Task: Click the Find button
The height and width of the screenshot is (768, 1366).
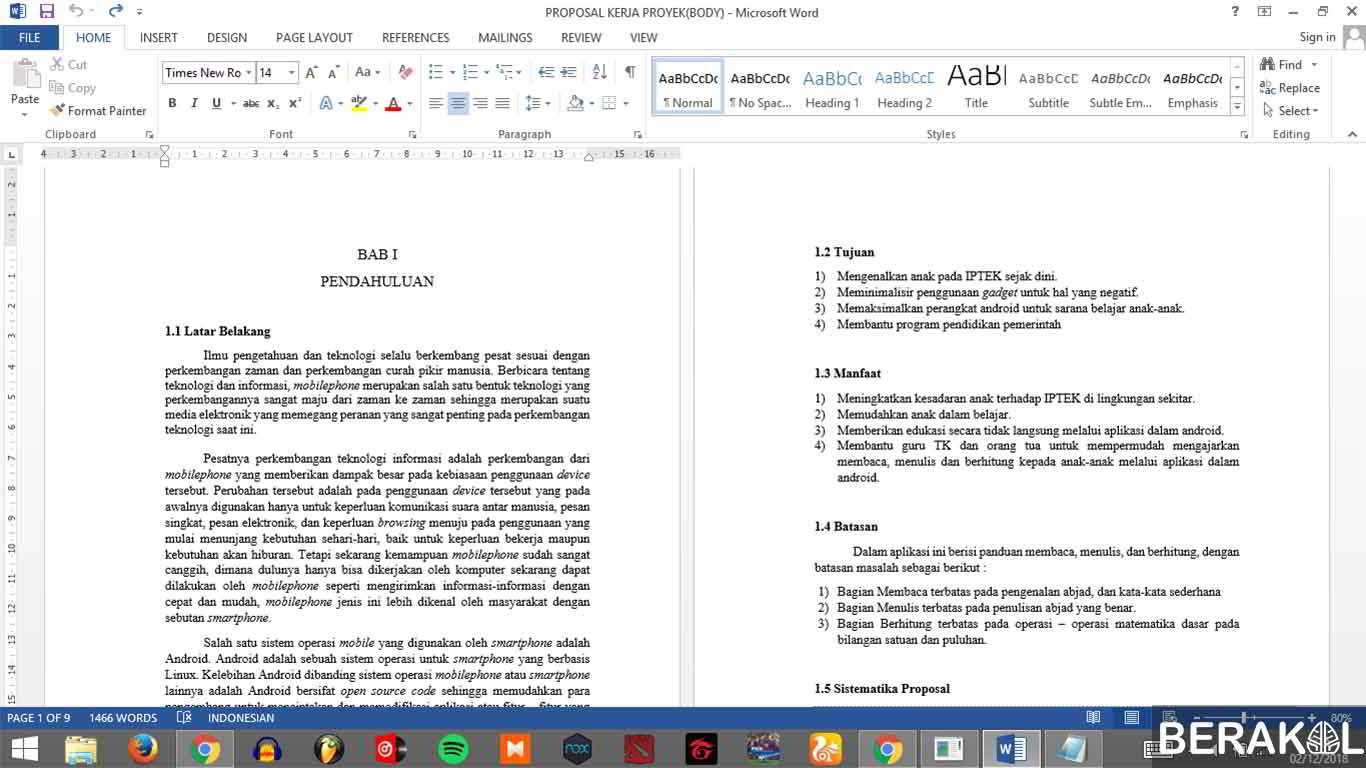Action: 1282,64
